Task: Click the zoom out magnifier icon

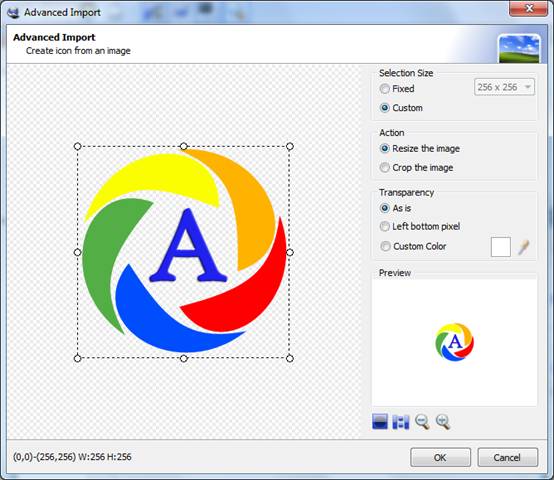Action: coord(422,421)
